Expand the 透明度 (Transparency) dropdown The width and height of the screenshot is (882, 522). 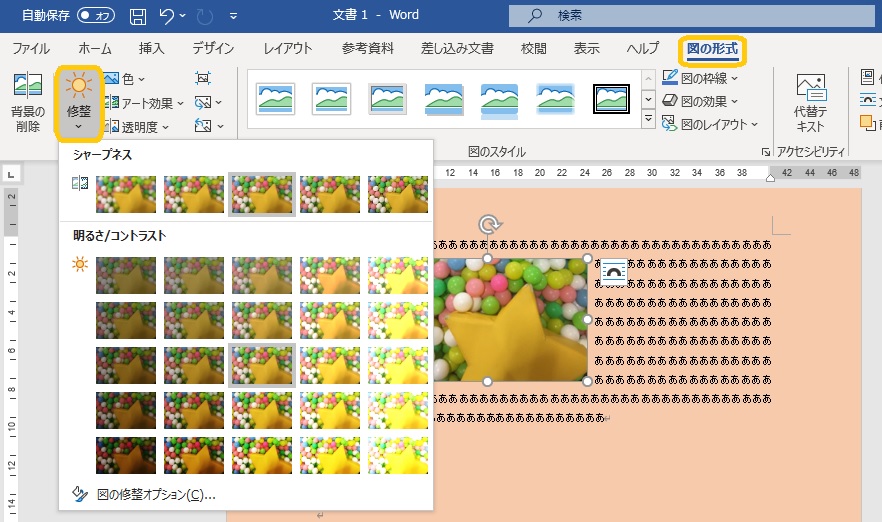[x=138, y=127]
